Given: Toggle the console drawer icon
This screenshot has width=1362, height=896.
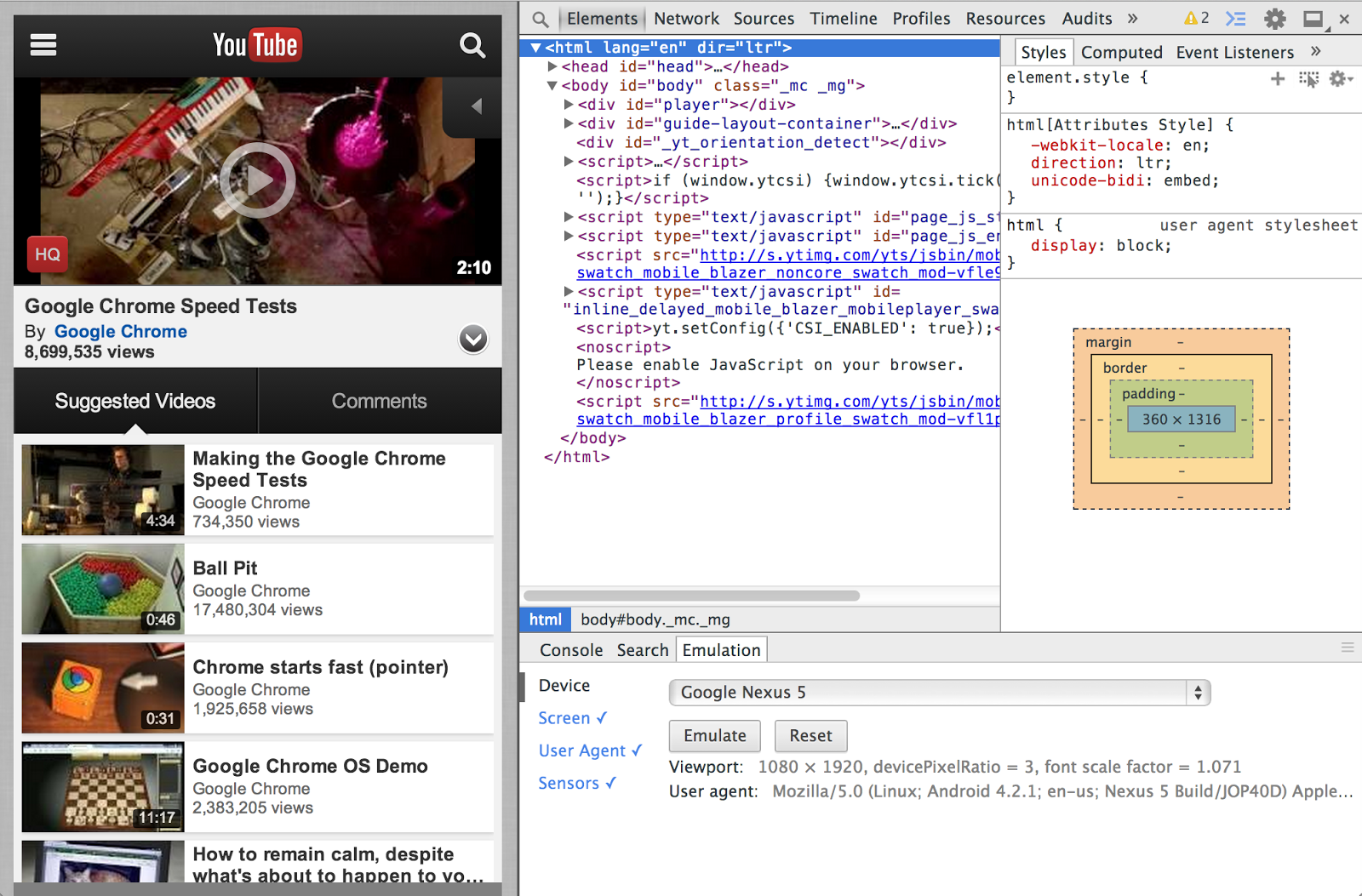Looking at the screenshot, I should (1235, 19).
